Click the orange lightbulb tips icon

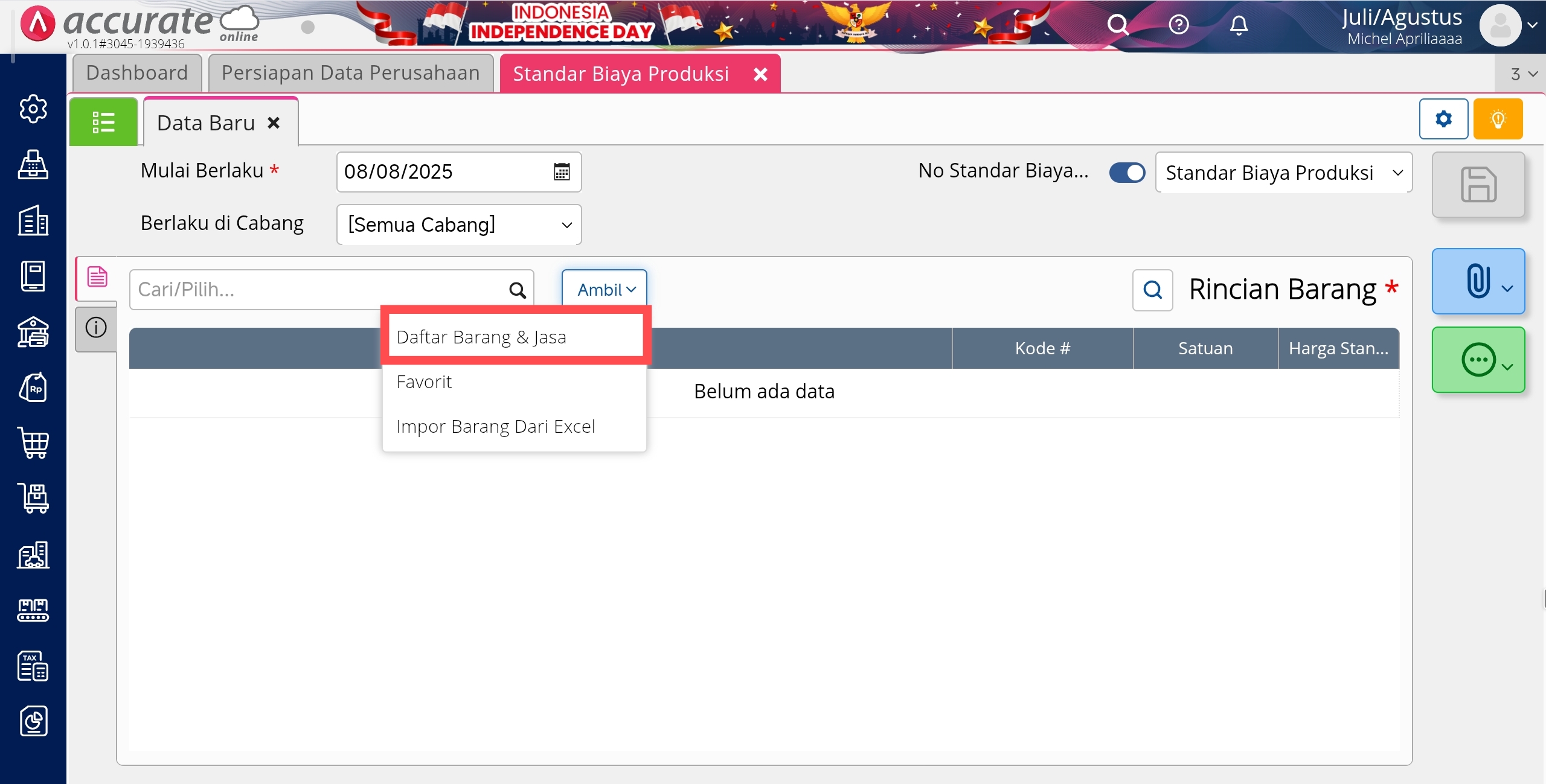point(1498,119)
